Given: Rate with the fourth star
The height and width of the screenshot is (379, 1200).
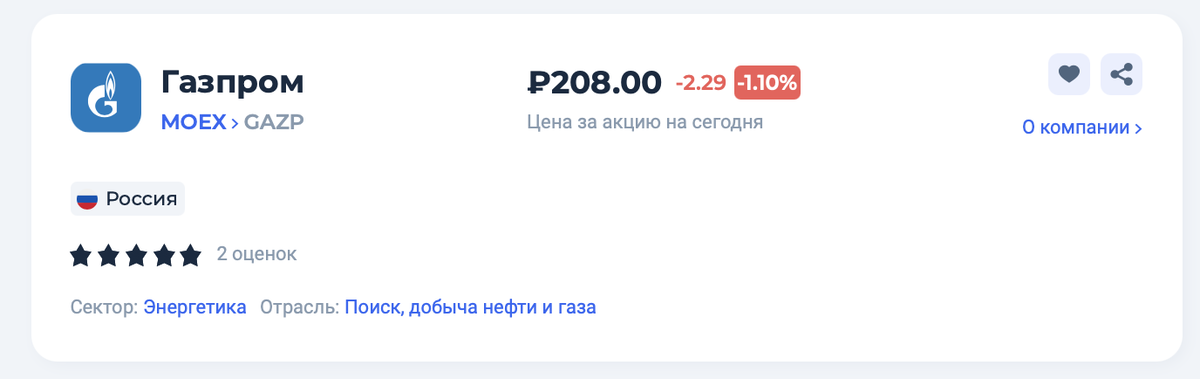Looking at the screenshot, I should tap(163, 256).
